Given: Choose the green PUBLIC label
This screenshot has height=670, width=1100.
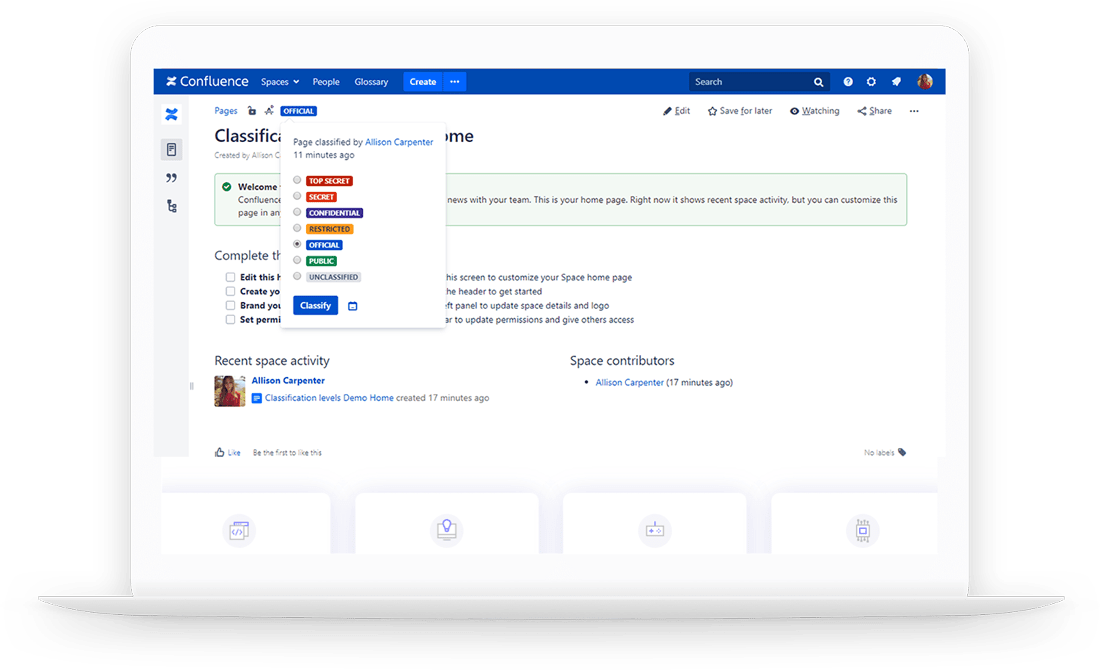Looking at the screenshot, I should [x=321, y=261].
